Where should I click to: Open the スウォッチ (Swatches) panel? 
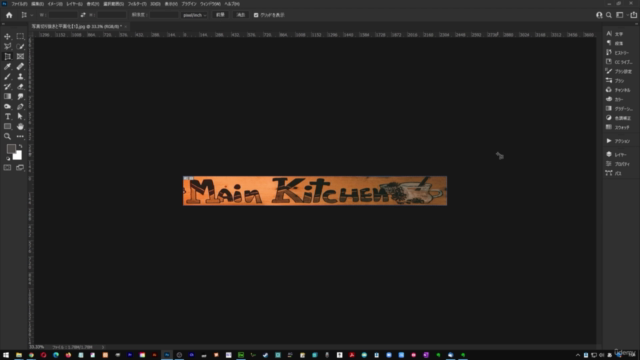pyautogui.click(x=619, y=127)
